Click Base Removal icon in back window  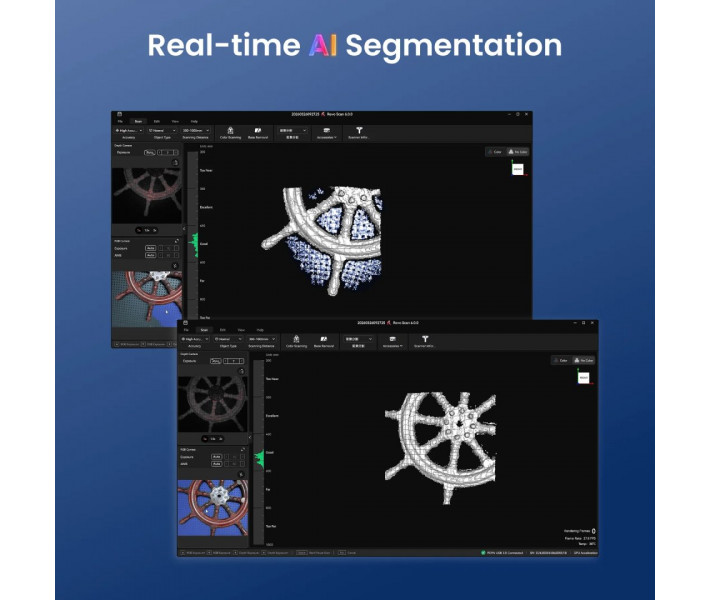258,130
